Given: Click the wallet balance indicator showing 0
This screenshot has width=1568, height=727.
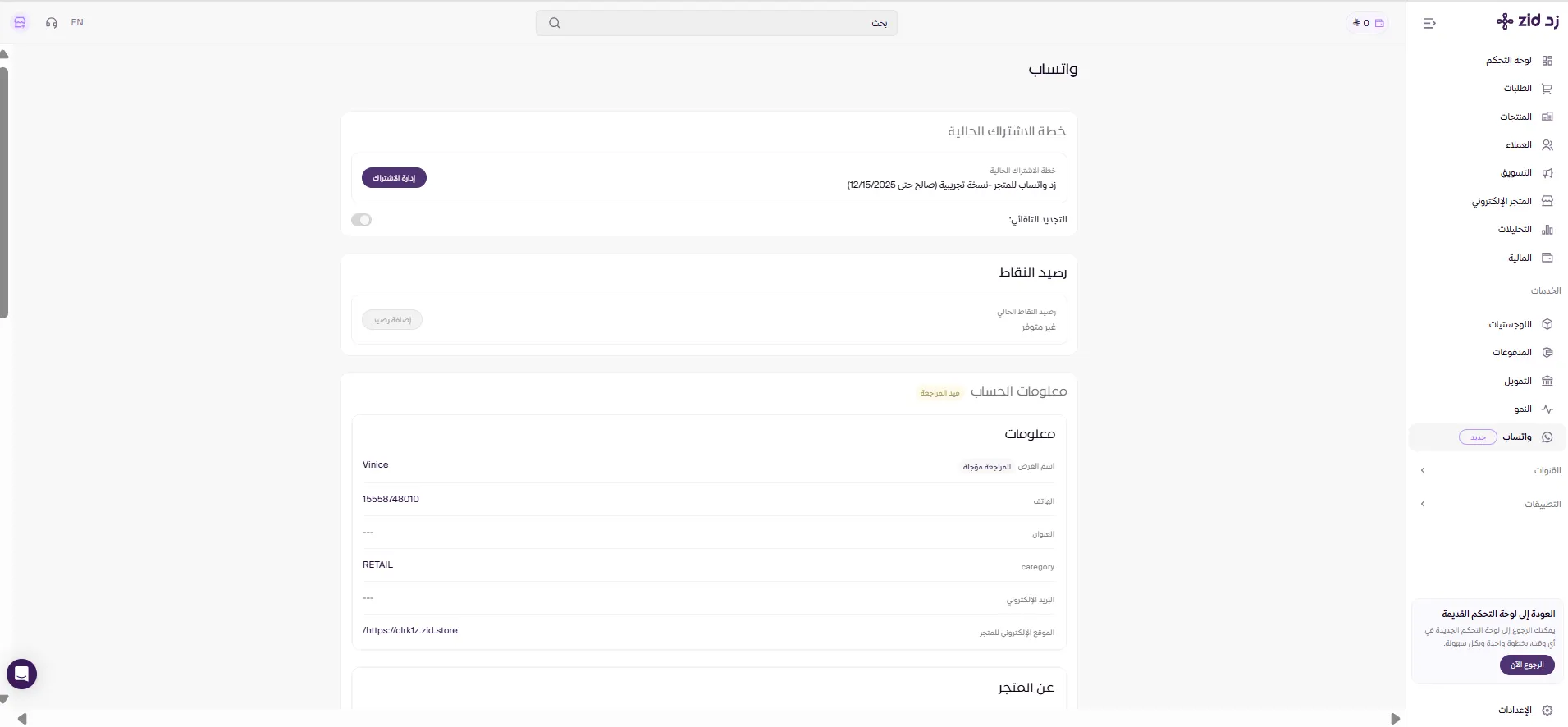Looking at the screenshot, I should coord(1368,23).
